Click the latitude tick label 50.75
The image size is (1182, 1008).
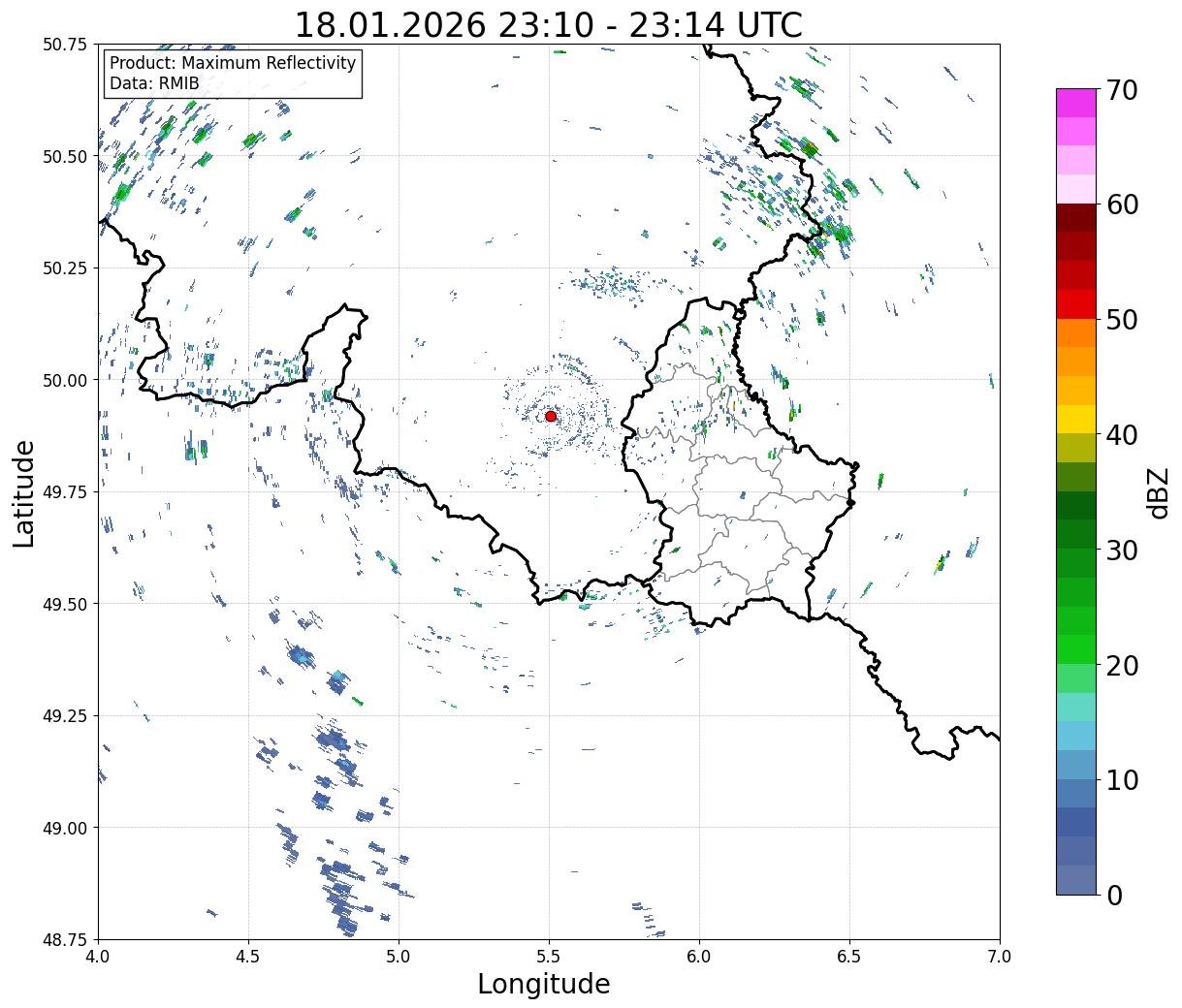coord(65,45)
